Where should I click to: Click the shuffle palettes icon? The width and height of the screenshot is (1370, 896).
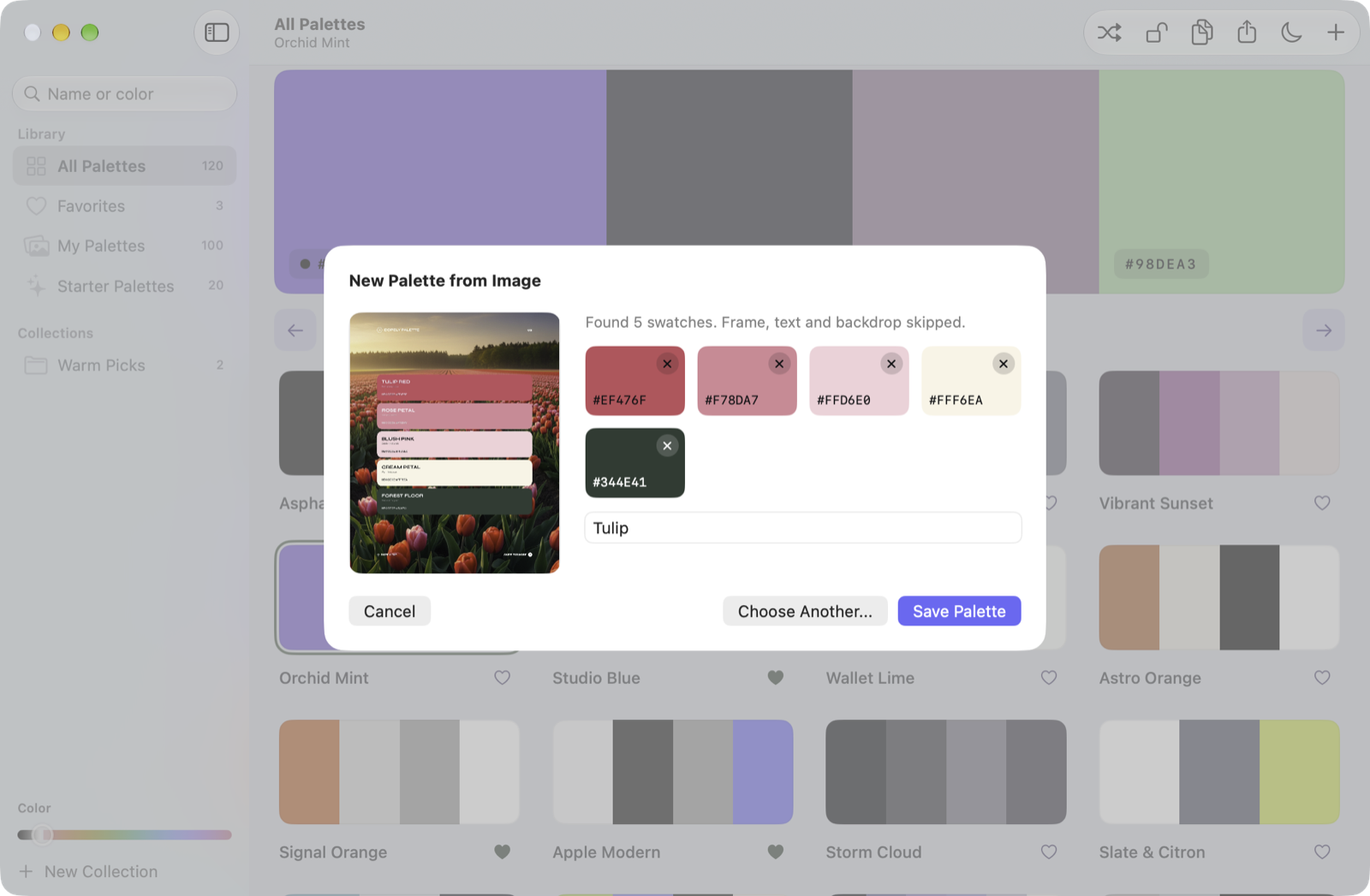tap(1110, 33)
